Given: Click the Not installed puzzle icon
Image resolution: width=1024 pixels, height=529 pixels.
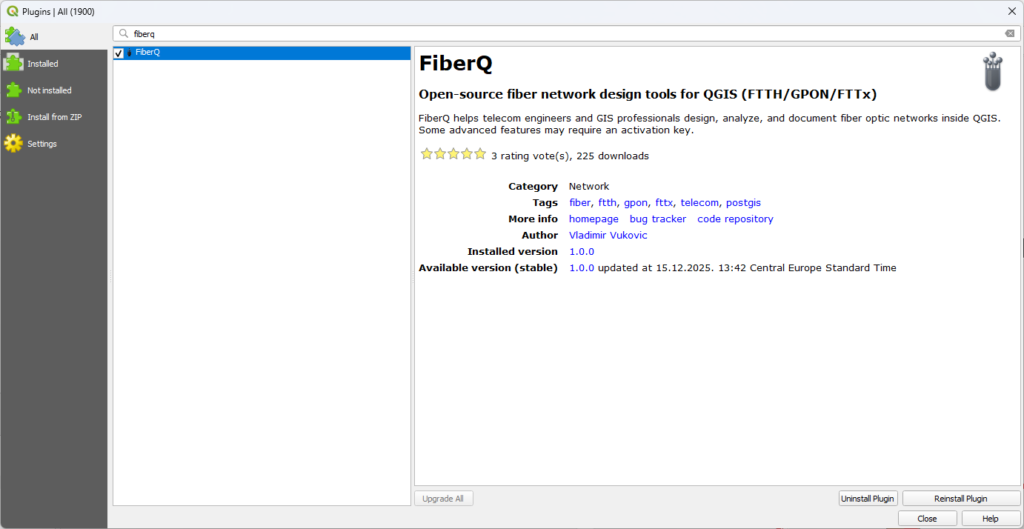Looking at the screenshot, I should pyautogui.click(x=13, y=90).
